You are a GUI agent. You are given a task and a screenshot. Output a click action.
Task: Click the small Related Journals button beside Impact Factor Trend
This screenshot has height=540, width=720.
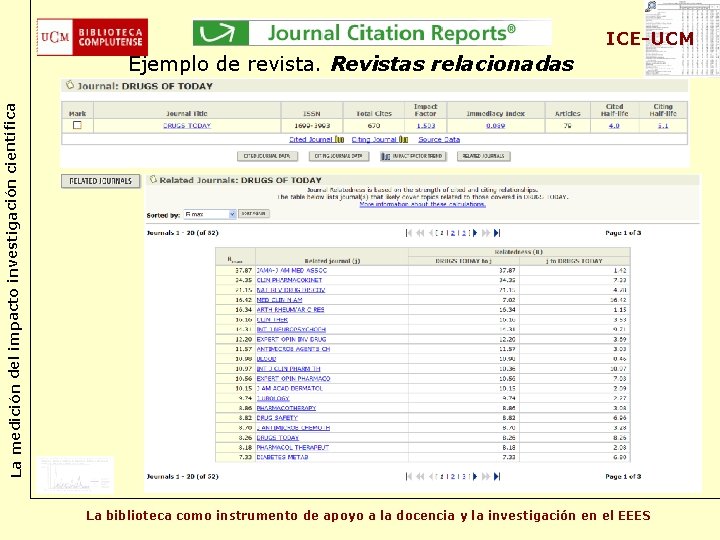click(484, 156)
